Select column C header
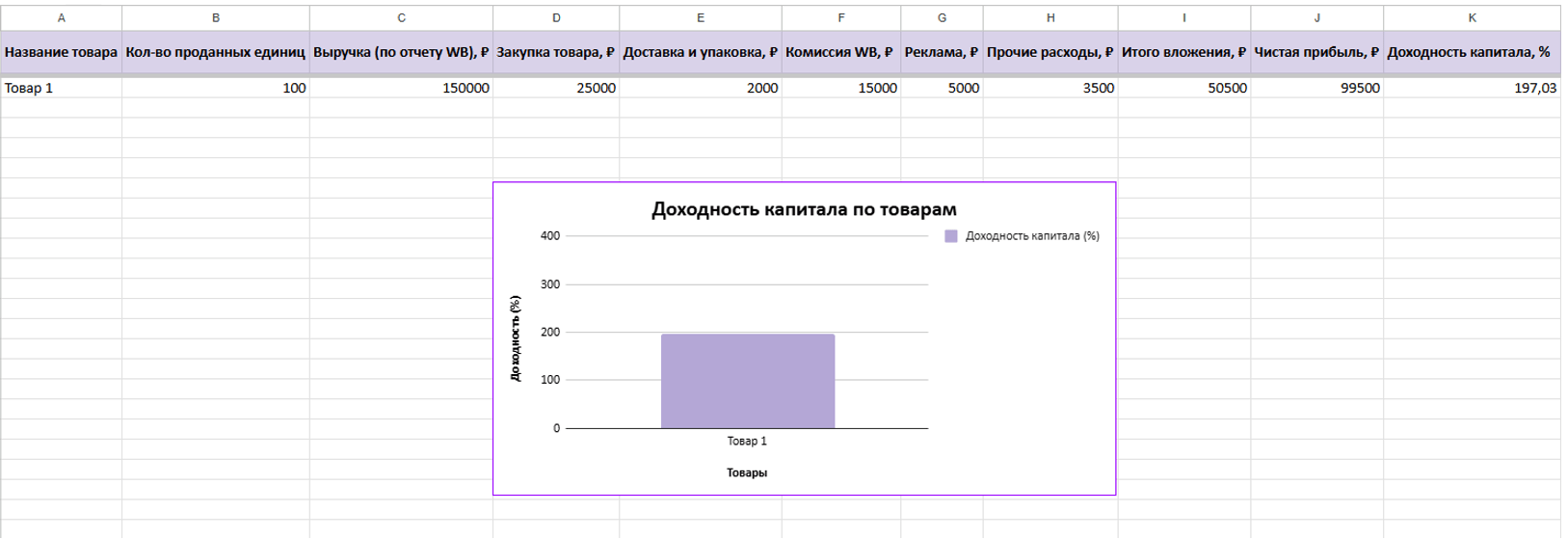Screen dimensions: 1568x539 [401, 17]
